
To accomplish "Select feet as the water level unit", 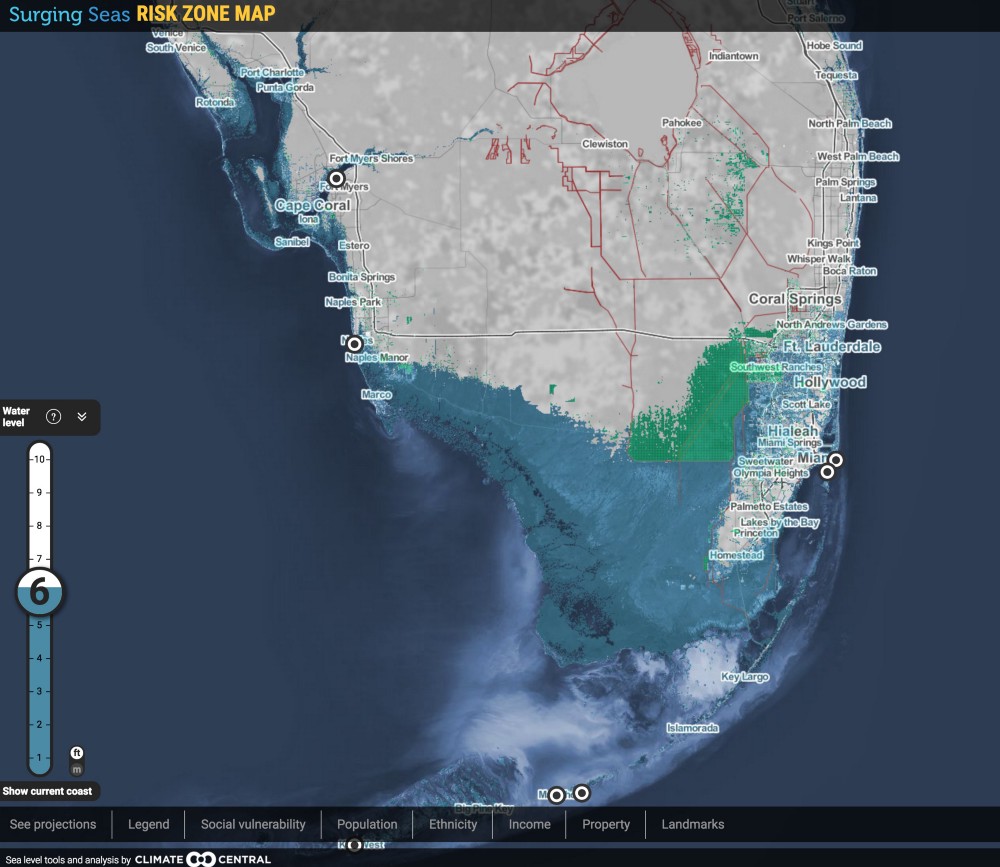I will (x=75, y=750).
